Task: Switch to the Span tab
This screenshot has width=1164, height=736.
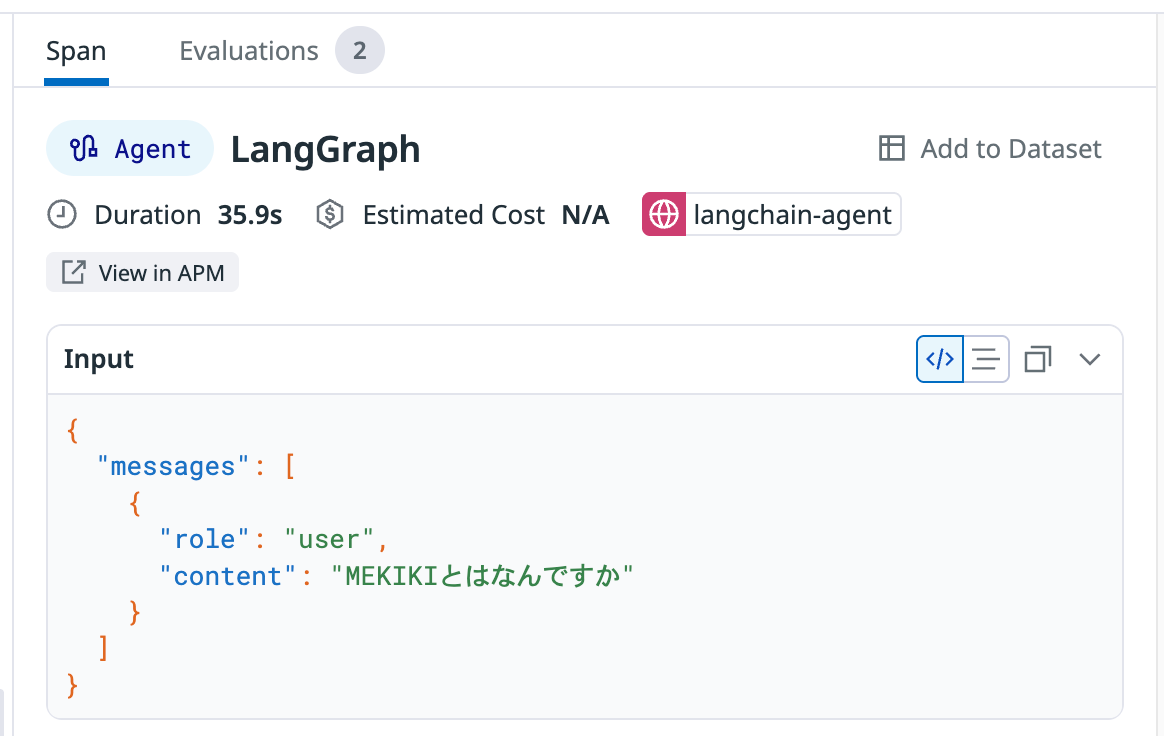Action: pyautogui.click(x=76, y=51)
